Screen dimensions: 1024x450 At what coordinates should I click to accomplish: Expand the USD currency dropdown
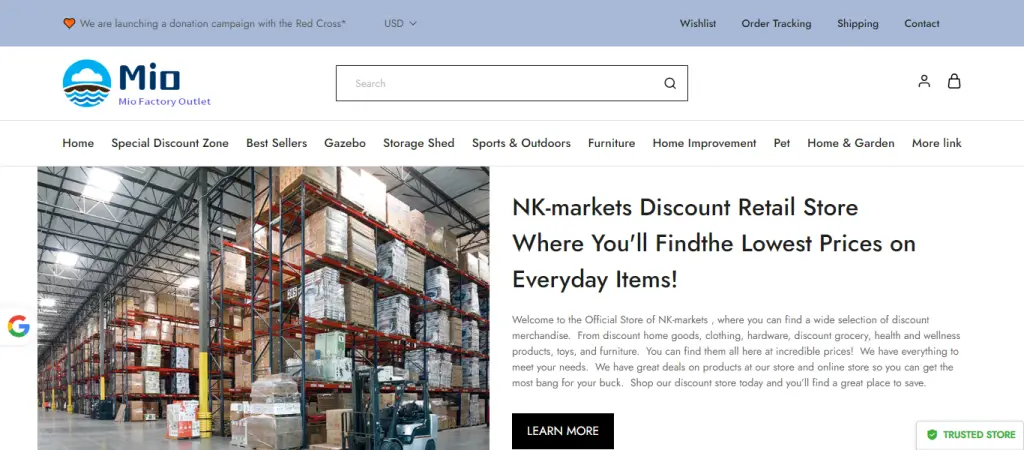point(400,24)
